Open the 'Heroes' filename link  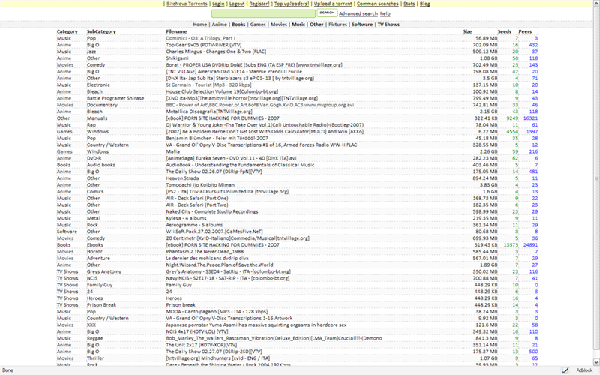pyautogui.click(x=174, y=298)
